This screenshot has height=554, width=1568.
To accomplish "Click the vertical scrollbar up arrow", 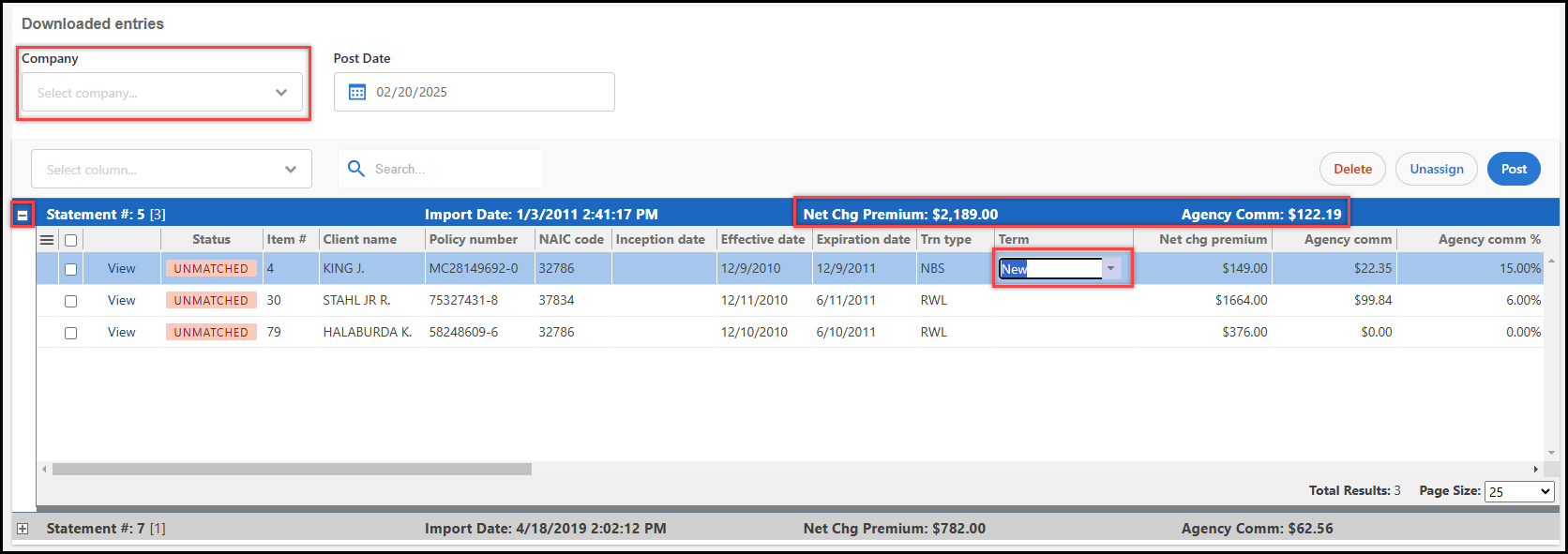I will [x=1551, y=261].
